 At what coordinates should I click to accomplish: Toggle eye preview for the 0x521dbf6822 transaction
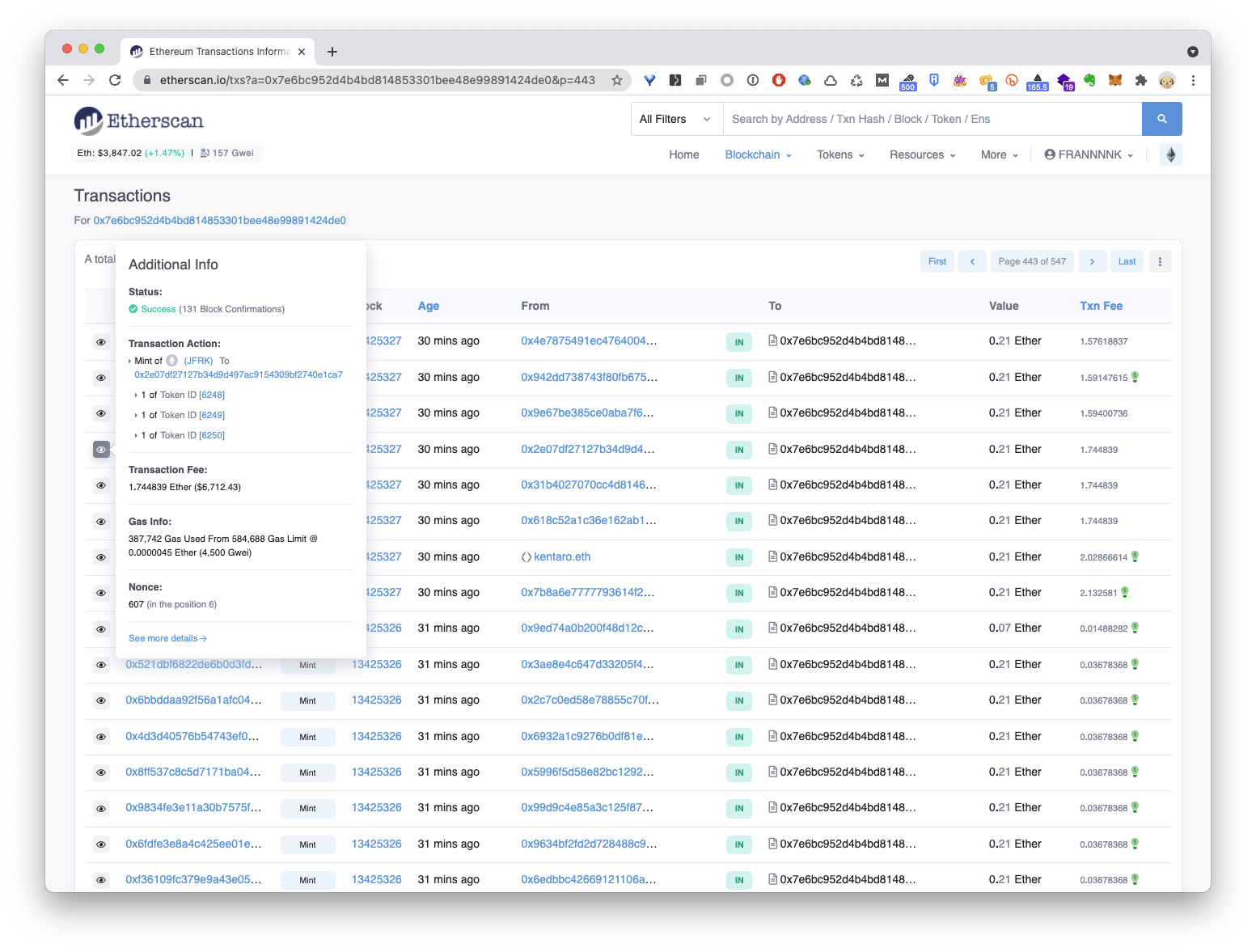click(x=101, y=665)
